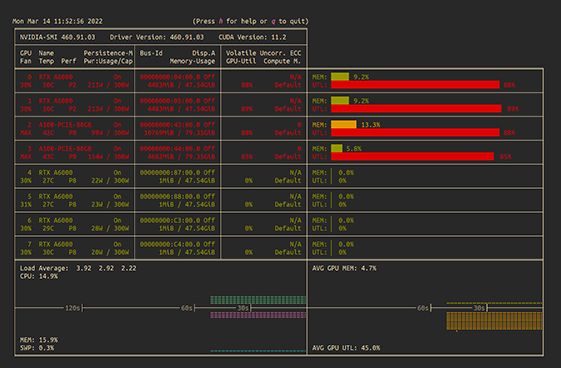
Task: Click GPU 2 orange memory bar at 13.3%
Action: tap(343, 124)
